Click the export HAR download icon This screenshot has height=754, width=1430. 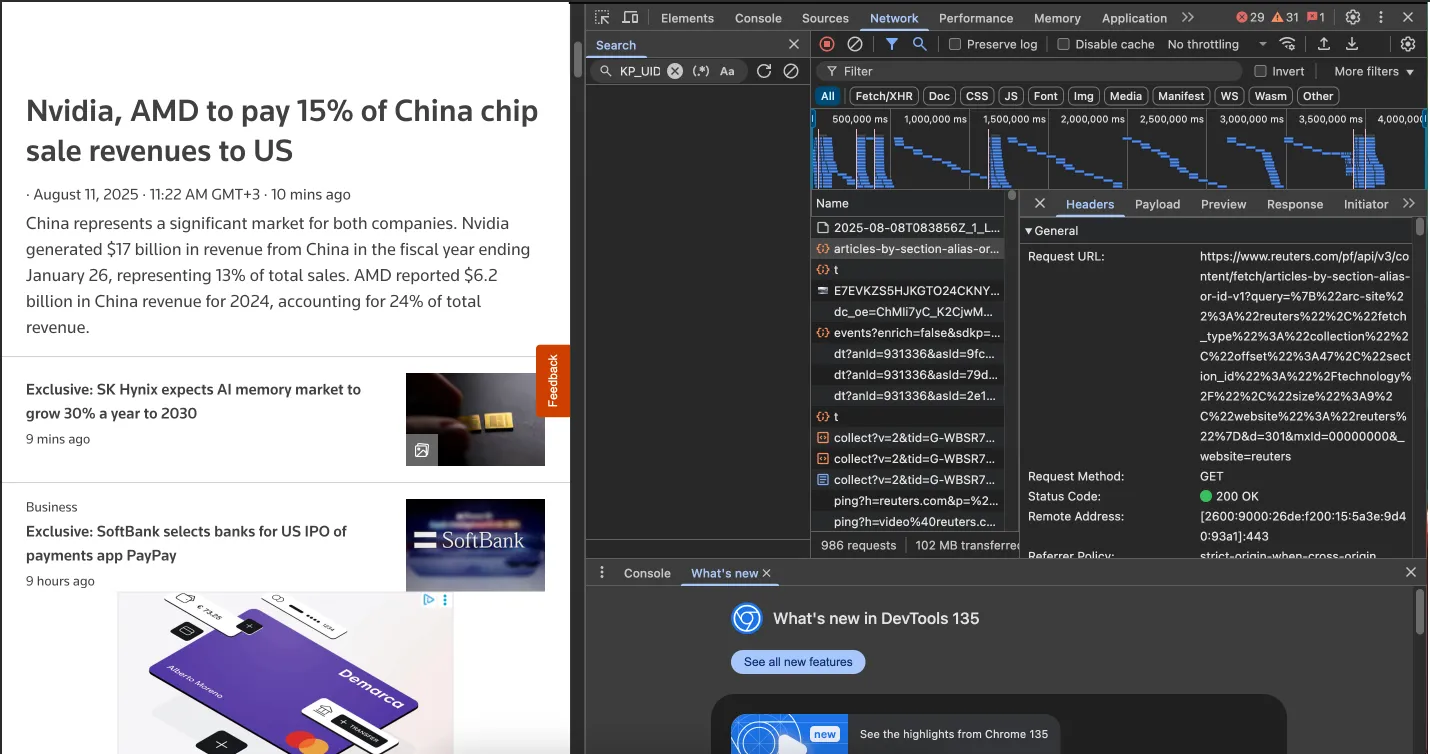1352,44
